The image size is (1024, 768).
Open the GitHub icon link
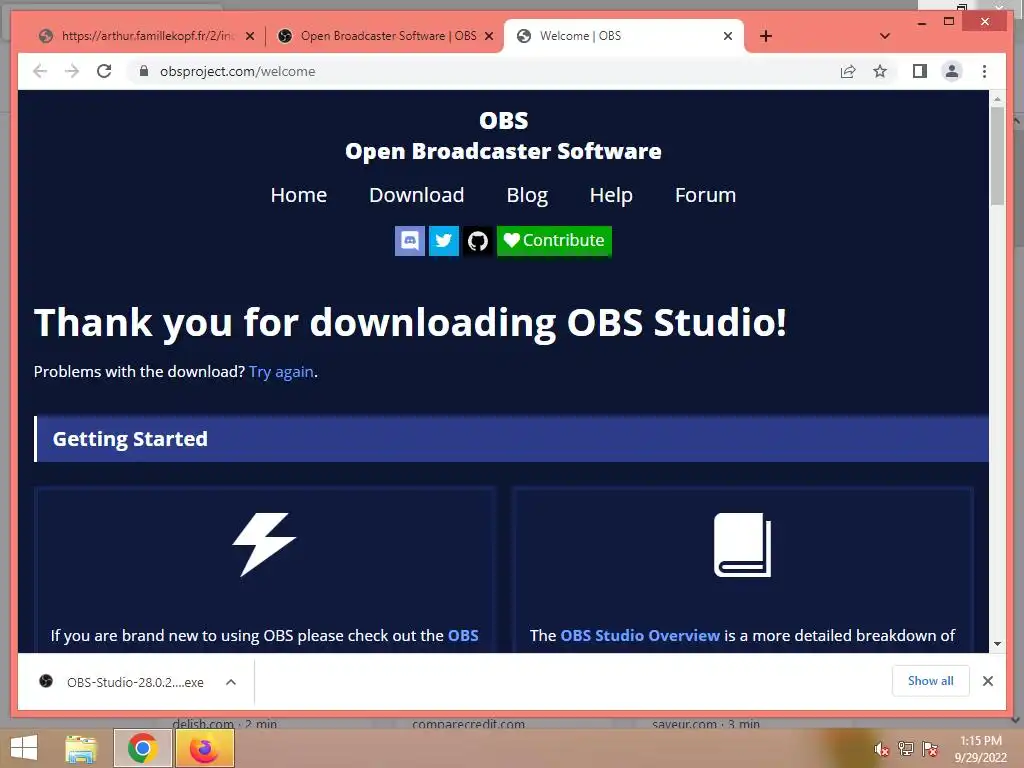point(478,241)
